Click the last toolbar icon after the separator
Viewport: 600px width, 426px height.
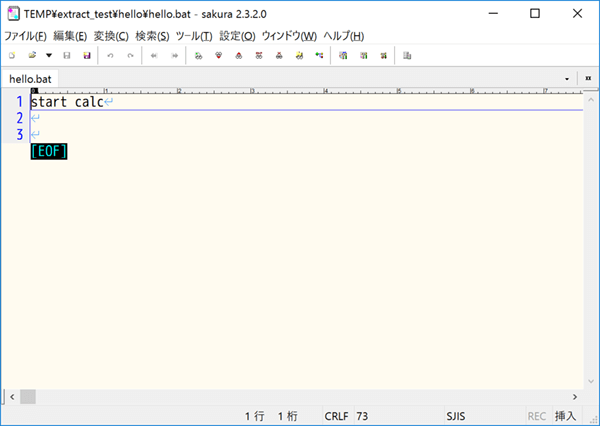pyautogui.click(x=407, y=55)
